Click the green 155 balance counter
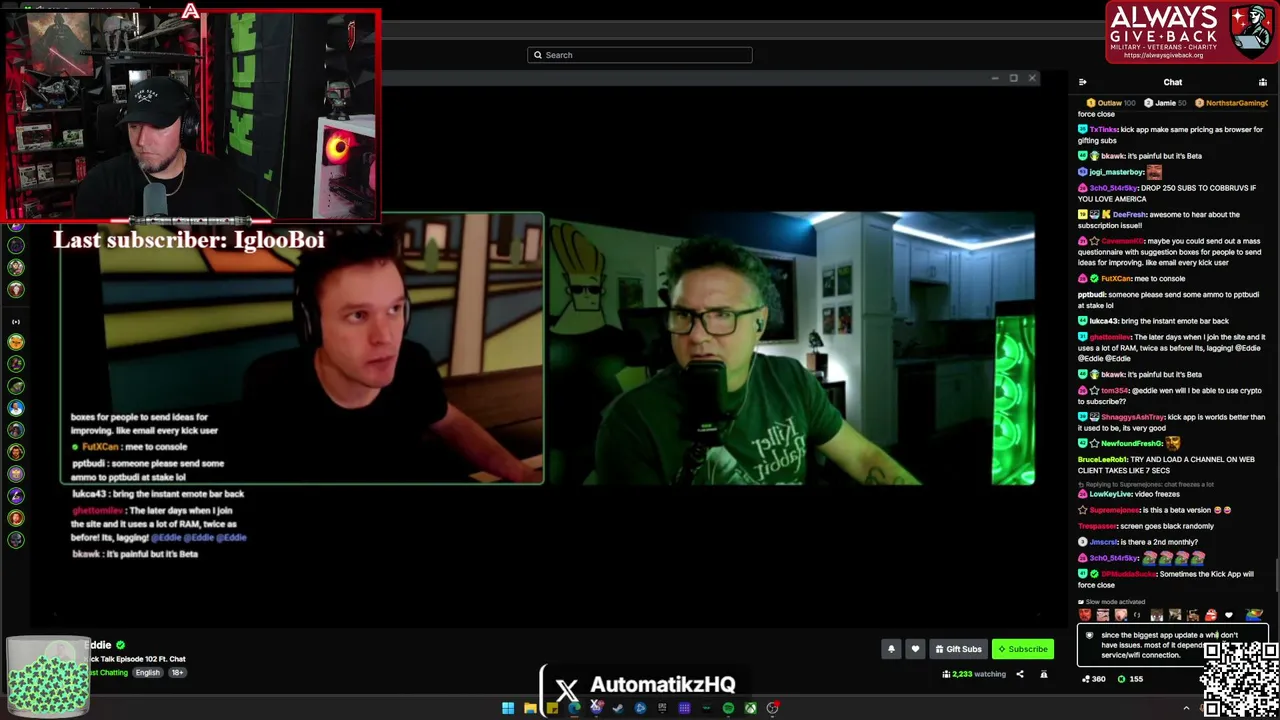 coord(1130,679)
